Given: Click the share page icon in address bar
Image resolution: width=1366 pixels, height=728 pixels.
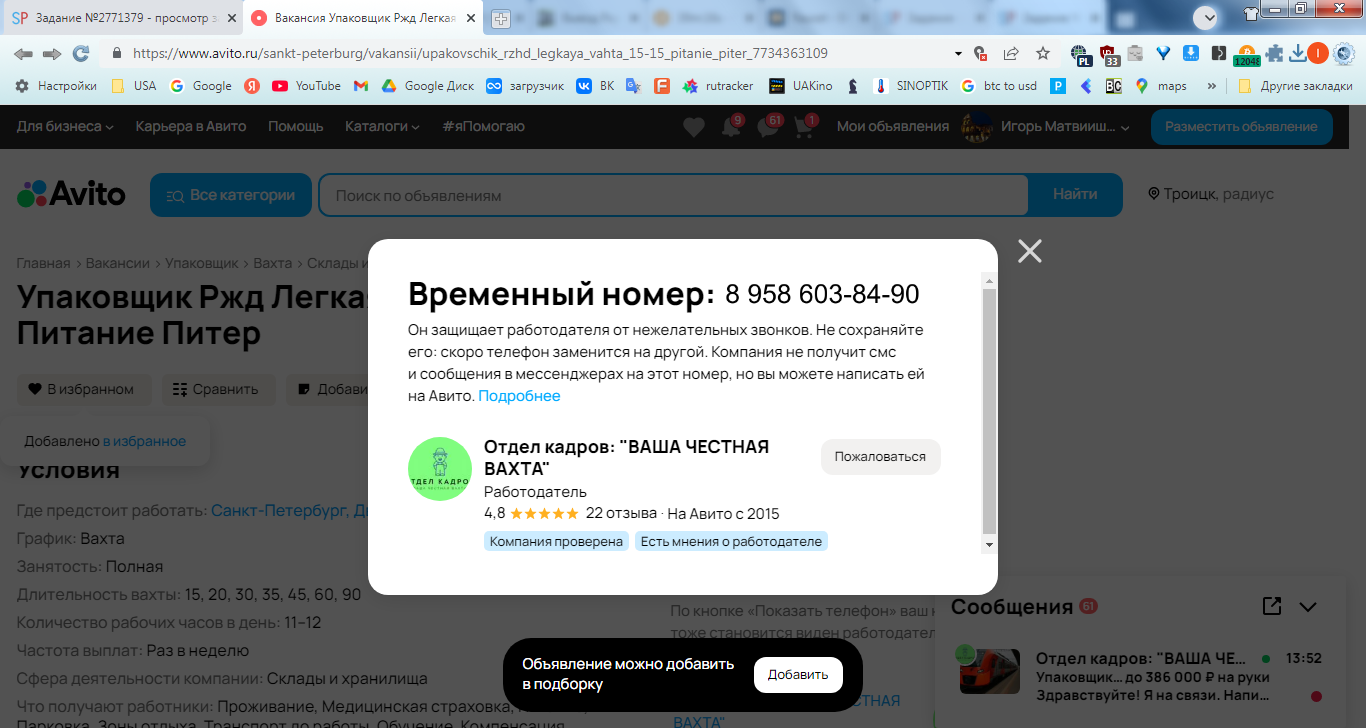Looking at the screenshot, I should (x=1012, y=54).
